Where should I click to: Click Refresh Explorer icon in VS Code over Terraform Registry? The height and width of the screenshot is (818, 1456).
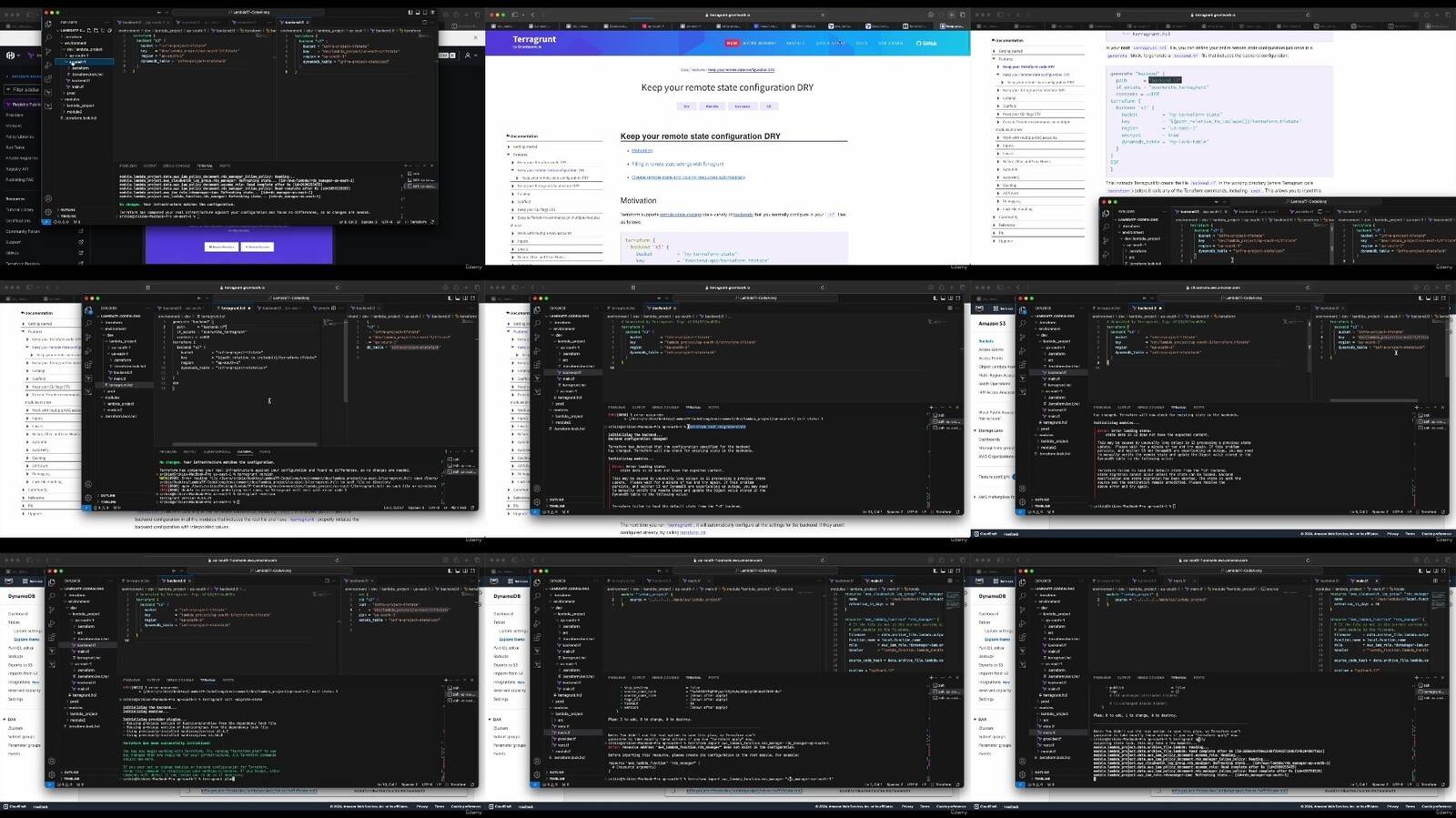[x=104, y=30]
